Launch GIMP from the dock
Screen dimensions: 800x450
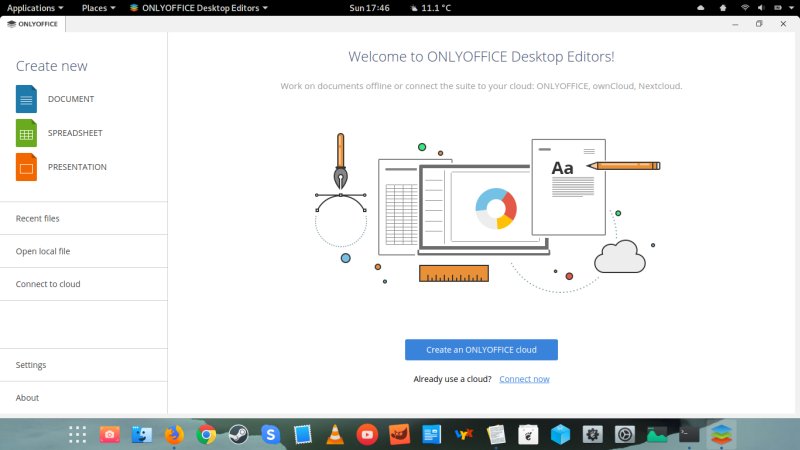click(x=399, y=435)
